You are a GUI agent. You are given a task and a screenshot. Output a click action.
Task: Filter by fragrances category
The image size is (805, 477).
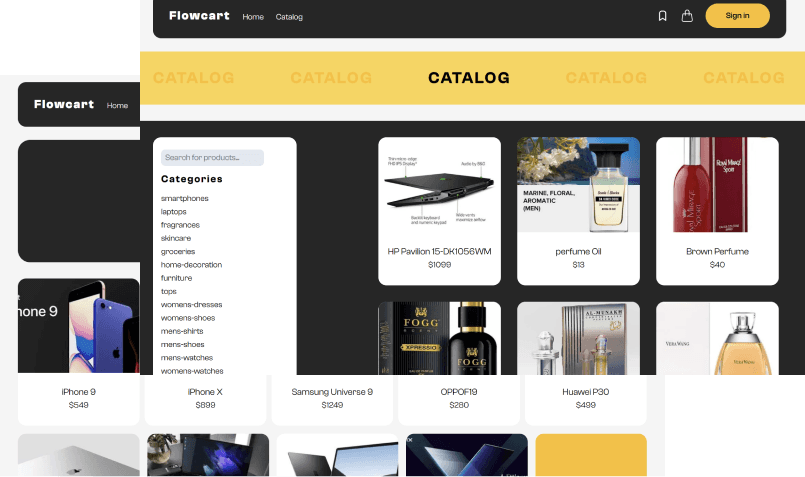[x=180, y=225]
